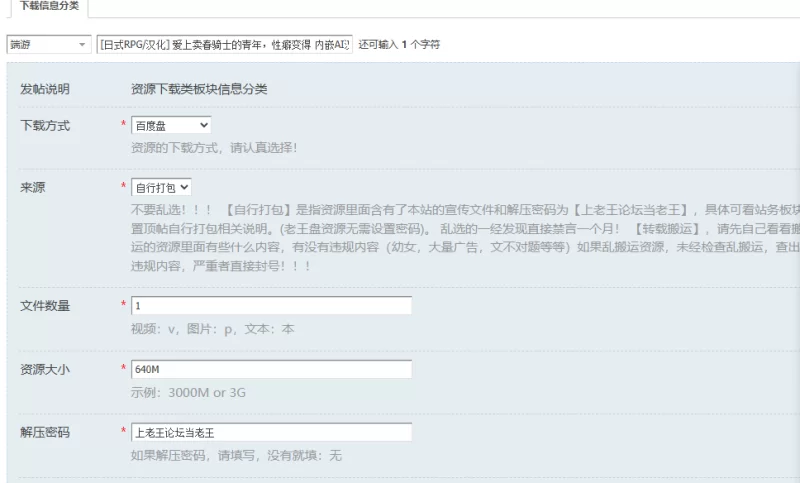Click the 资源大小 field showing 640M

(271, 369)
